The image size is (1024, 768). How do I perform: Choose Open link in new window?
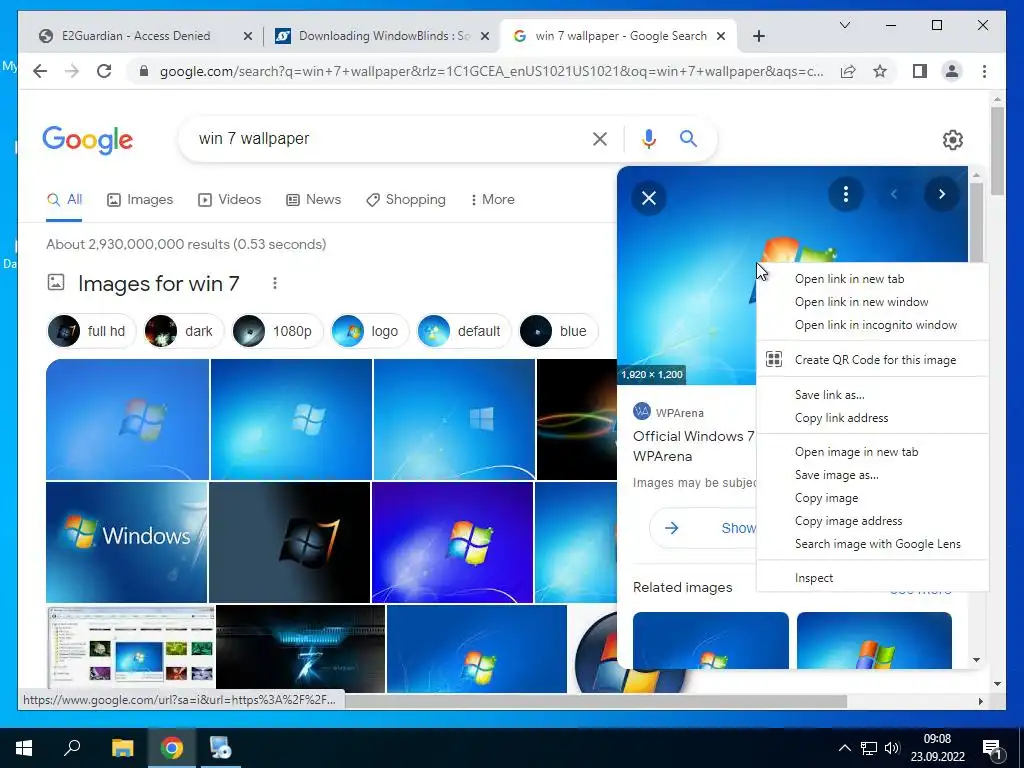pos(872,302)
